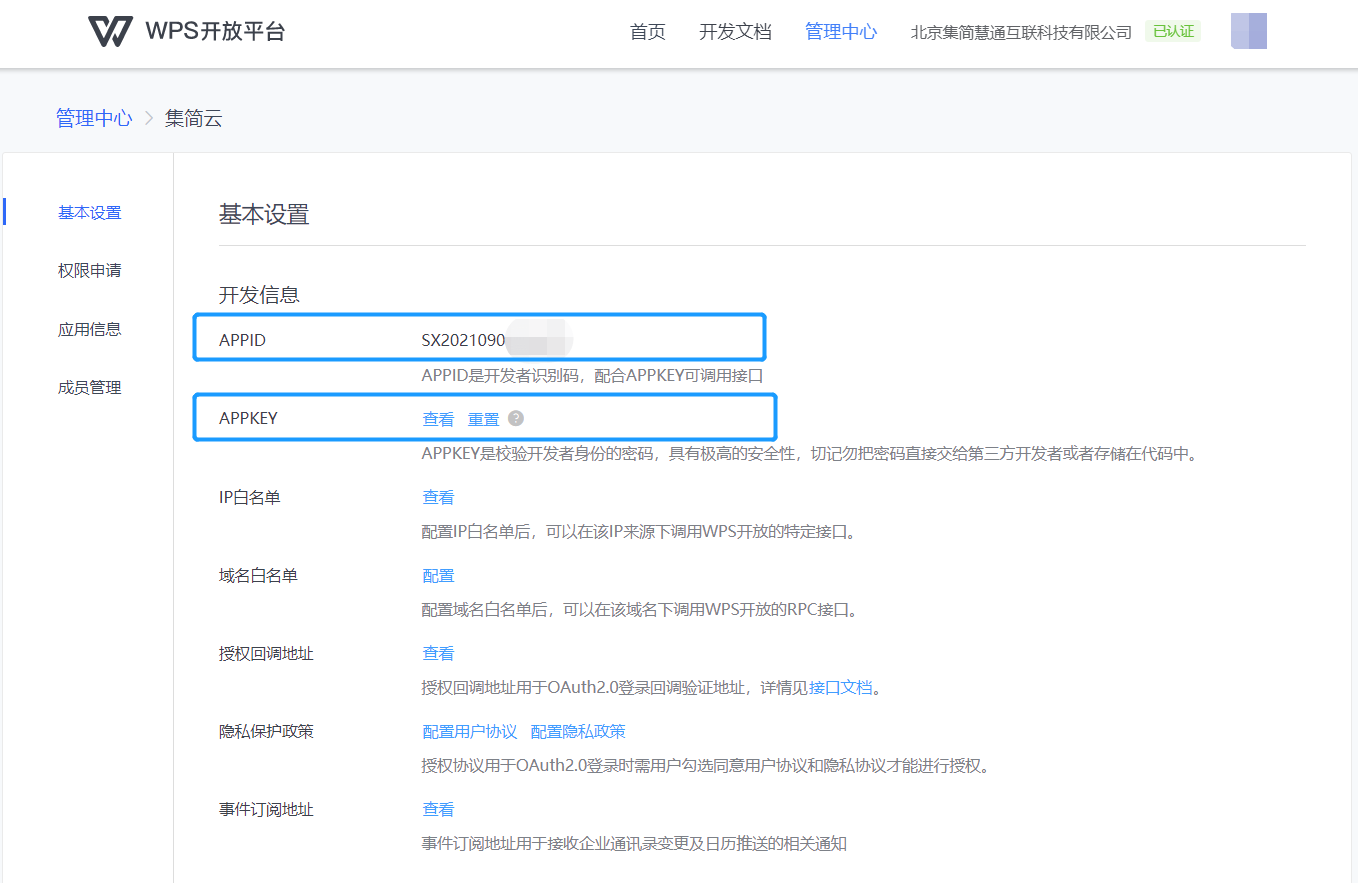Configure 域名白名单 via 配置
Viewport: 1358px width, 883px height.
point(437,574)
